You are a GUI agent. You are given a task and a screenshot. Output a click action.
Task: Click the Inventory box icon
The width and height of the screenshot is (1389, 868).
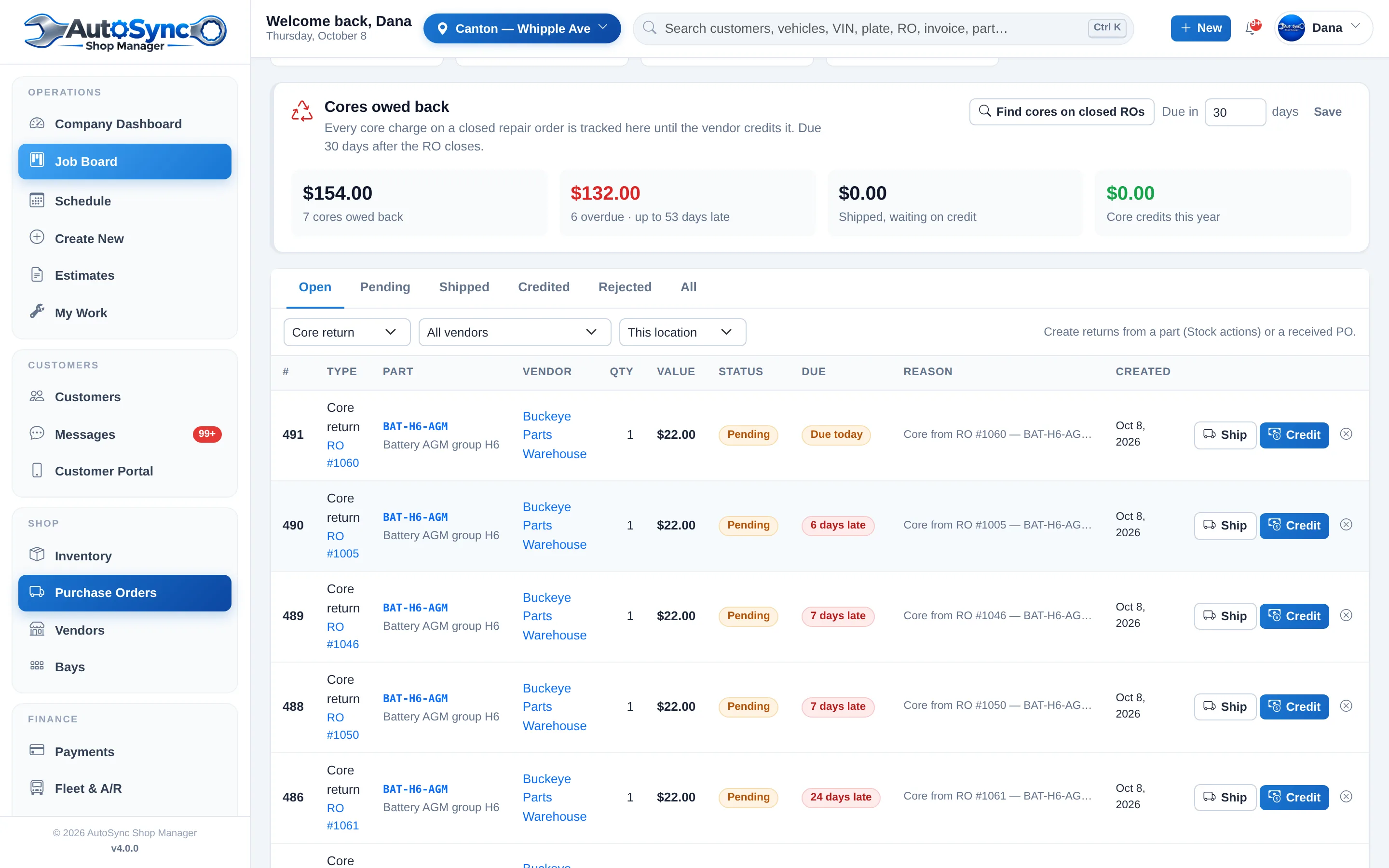coord(37,555)
